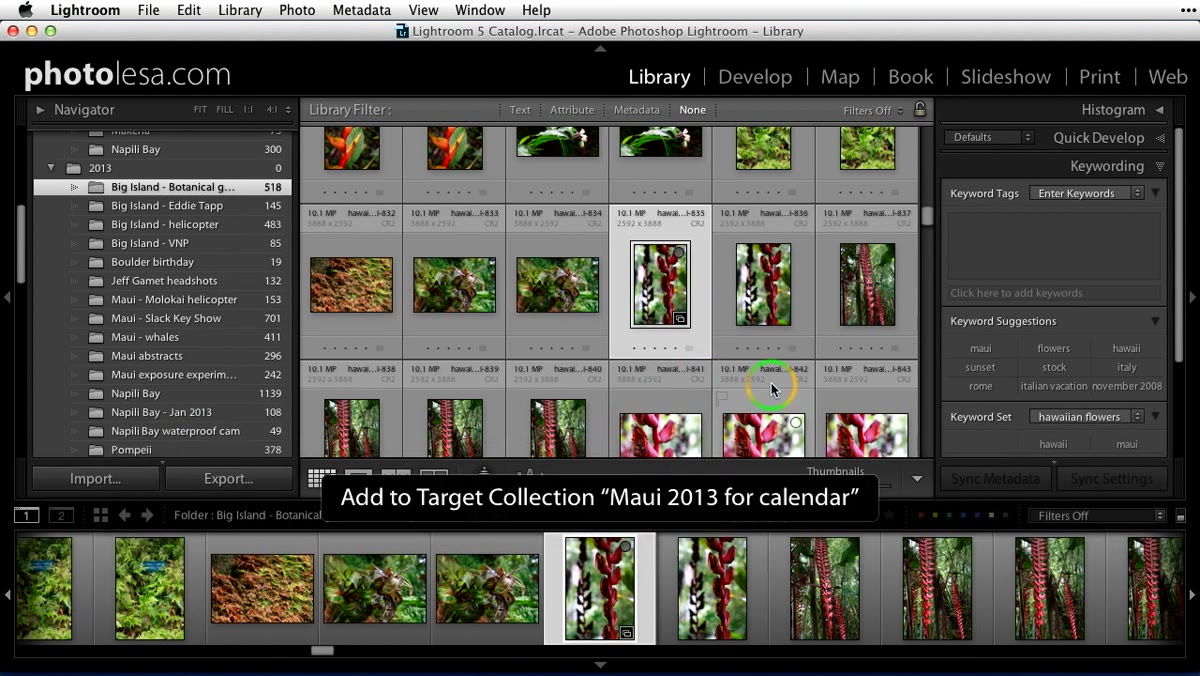Add hawai-842 to target collection circle

795,423
